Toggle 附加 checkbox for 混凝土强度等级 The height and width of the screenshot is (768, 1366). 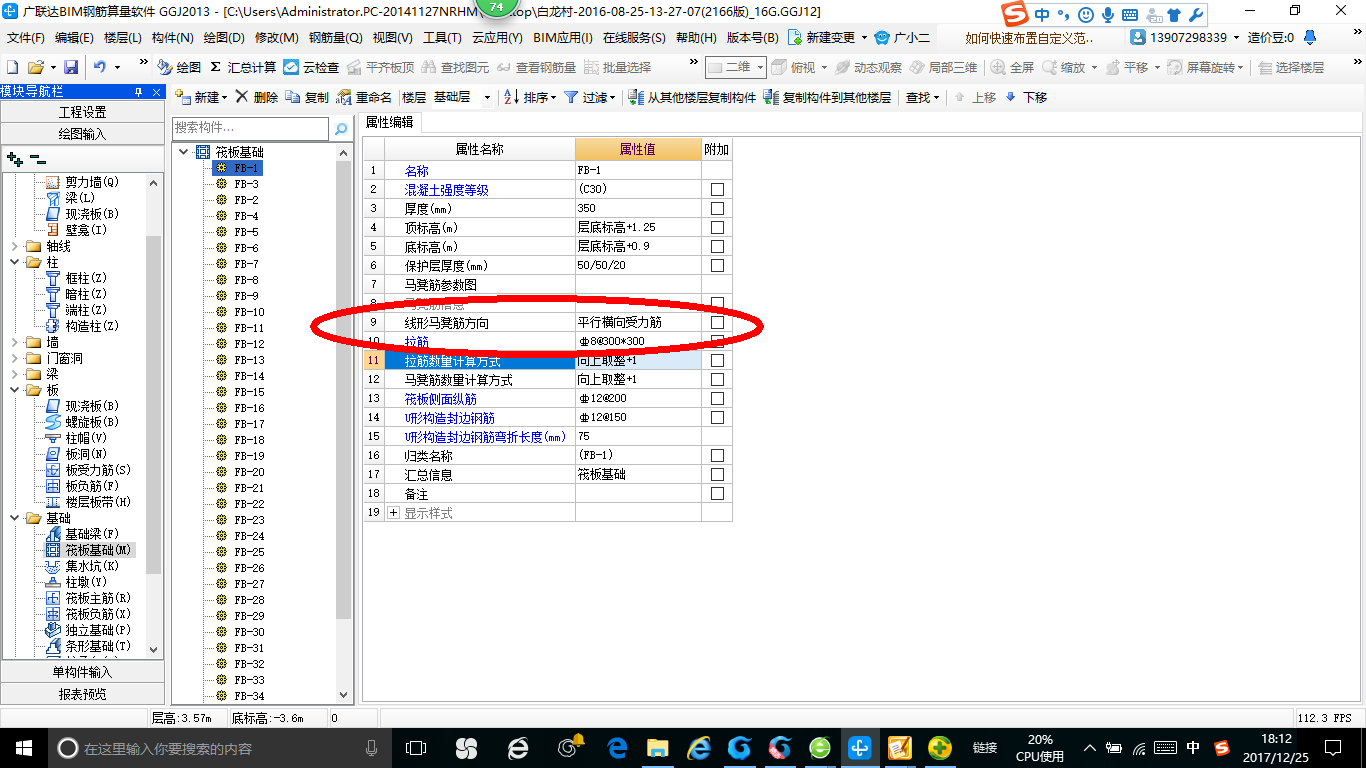pyautogui.click(x=717, y=190)
